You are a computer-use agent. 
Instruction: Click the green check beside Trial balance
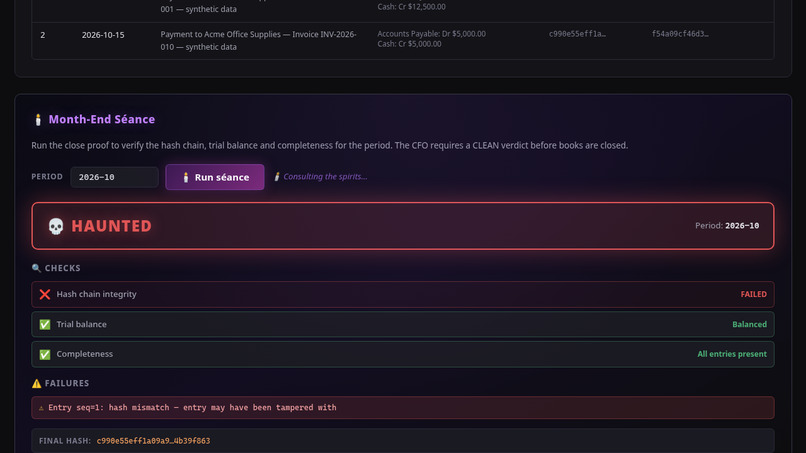pyautogui.click(x=45, y=324)
